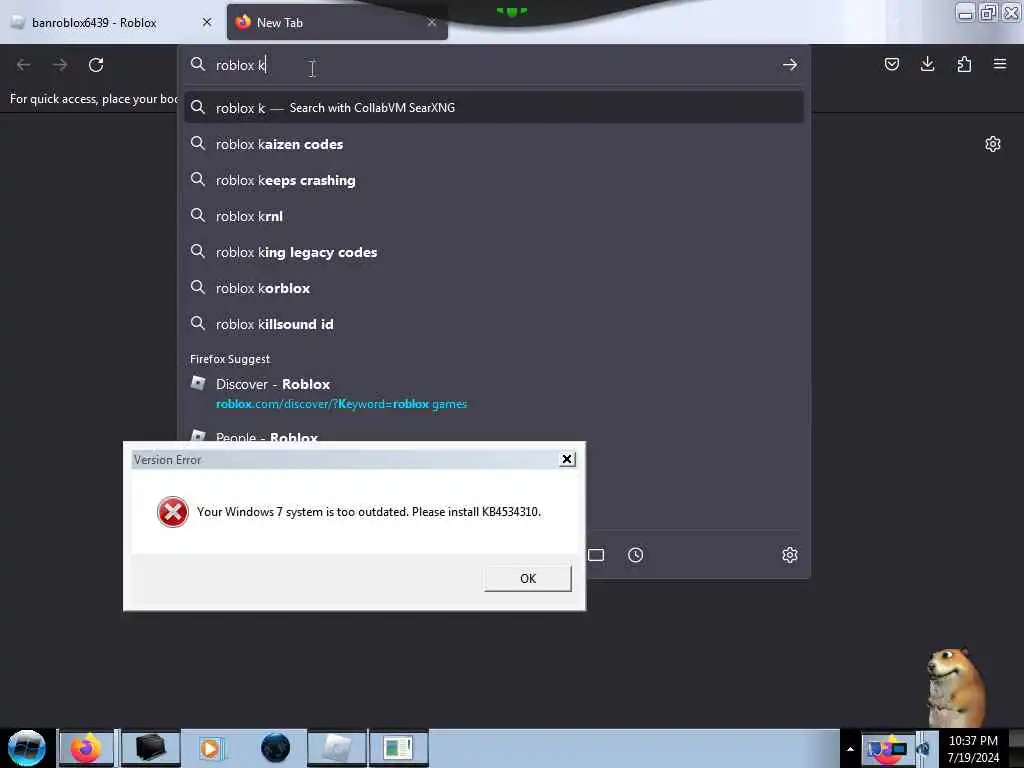1024x768 pixels.
Task: Open the Roblox taskbar icon
Action: point(337,748)
